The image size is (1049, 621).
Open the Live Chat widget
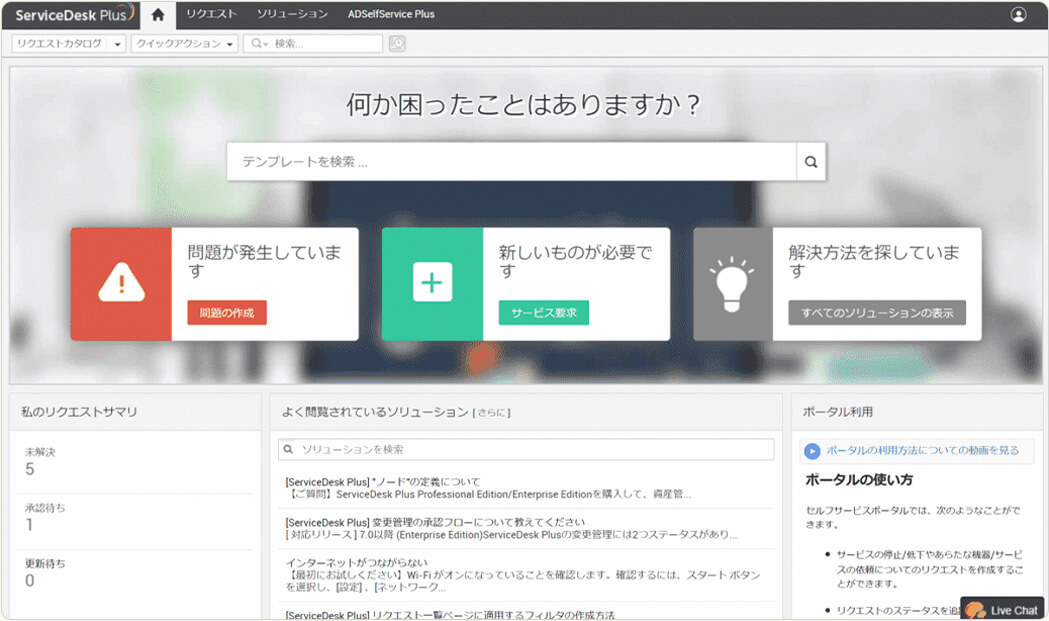tap(1002, 609)
